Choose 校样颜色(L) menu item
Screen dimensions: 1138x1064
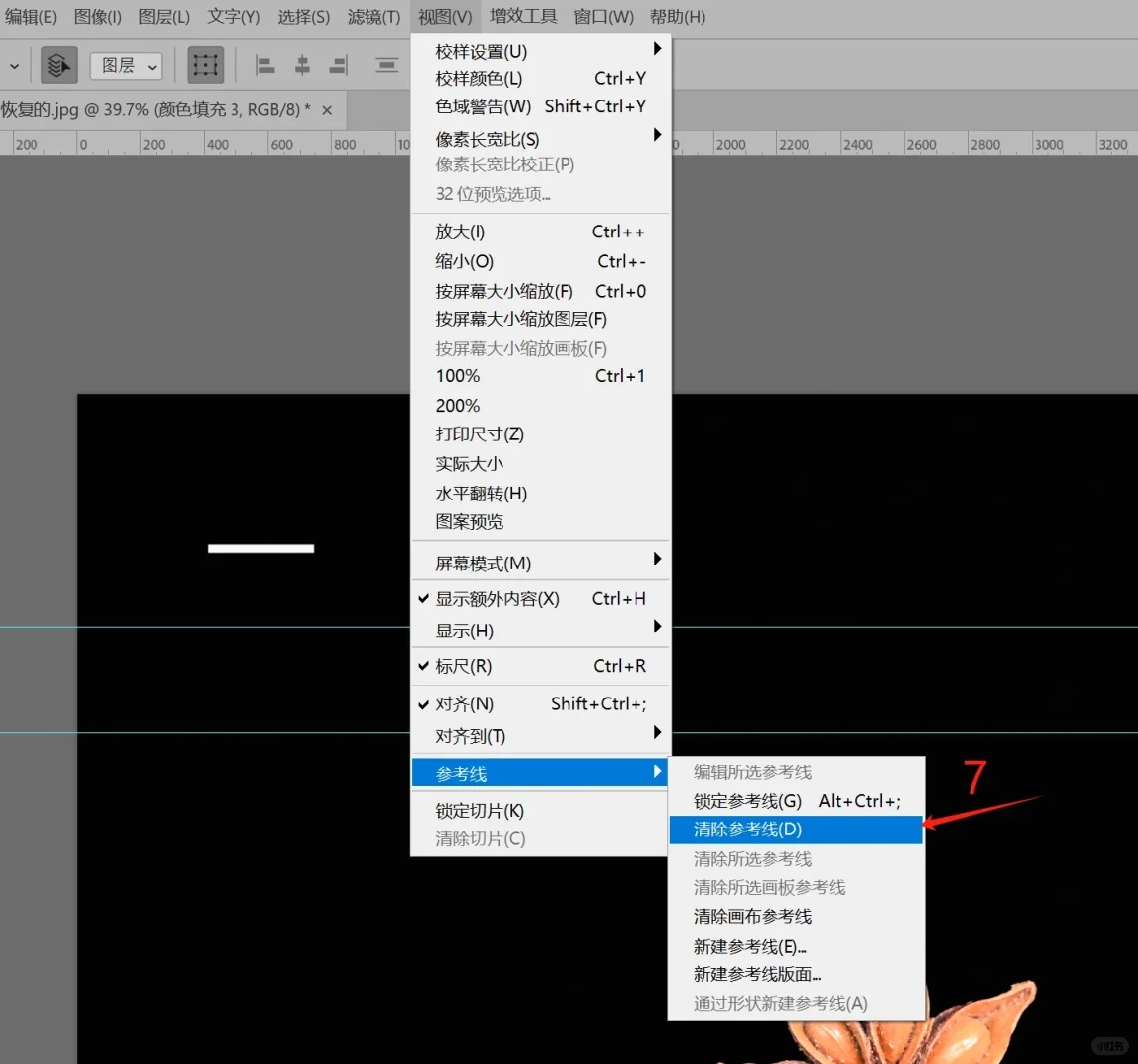coord(541,79)
